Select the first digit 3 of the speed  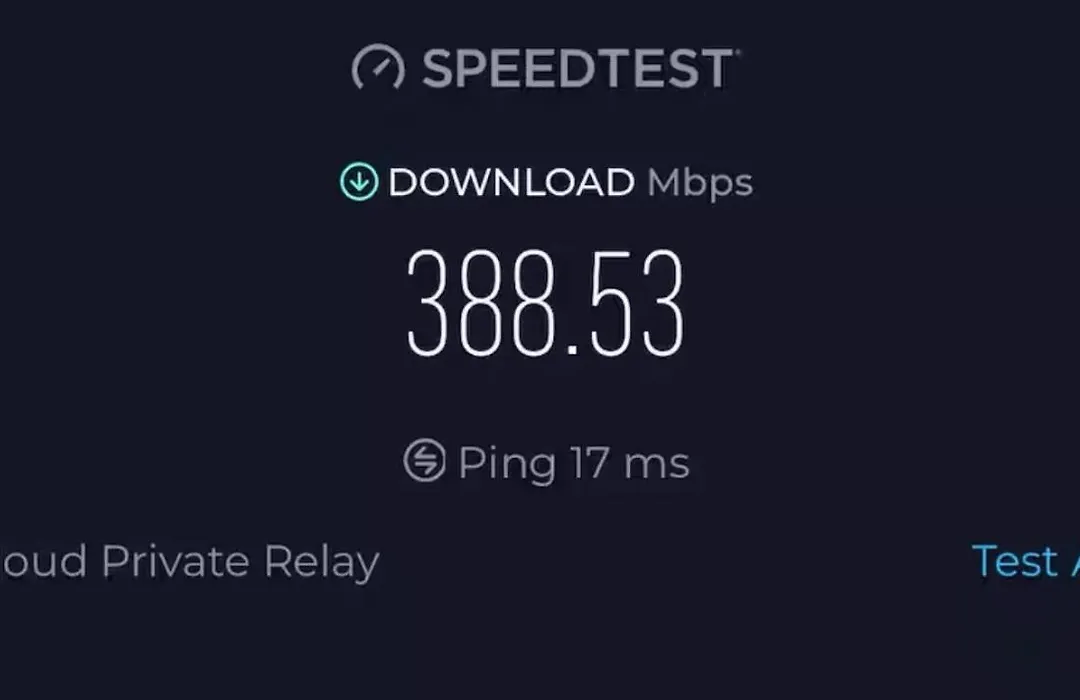(427, 303)
